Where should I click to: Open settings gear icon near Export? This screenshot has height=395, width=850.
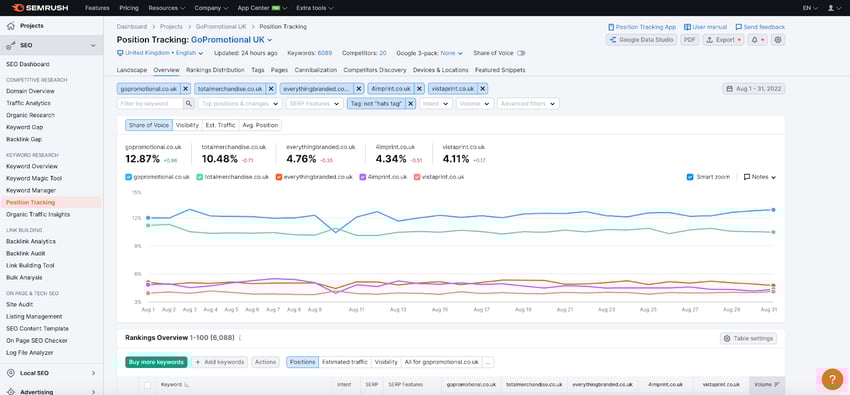pyautogui.click(x=778, y=40)
